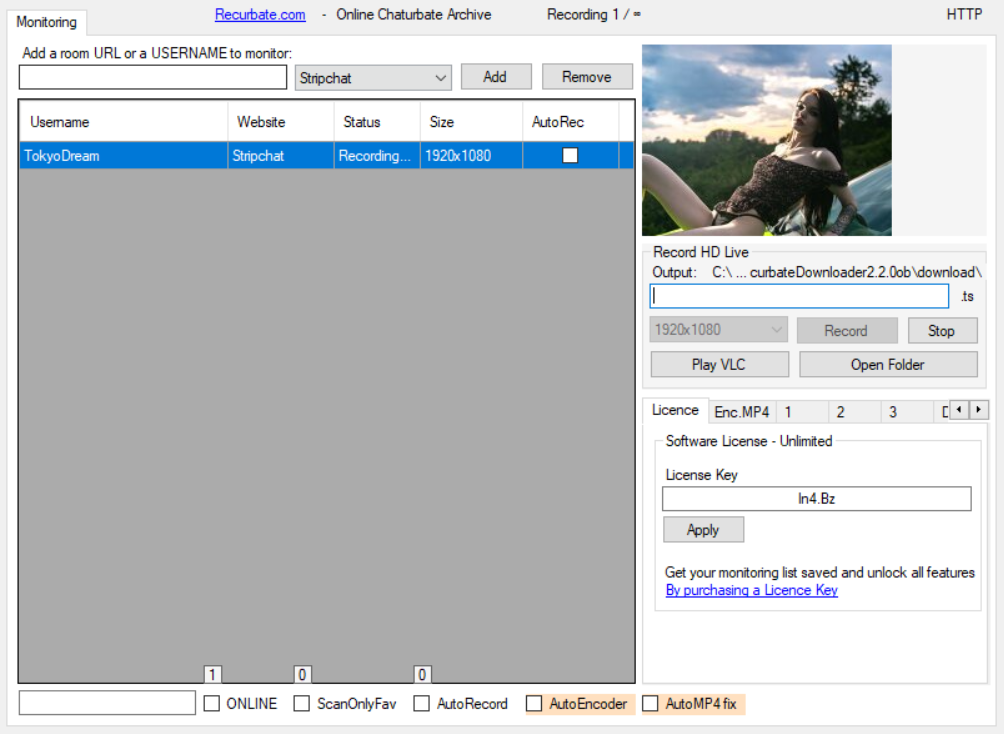Click the License Key input field
The width and height of the screenshot is (1004, 734).
pyautogui.click(x=816, y=499)
